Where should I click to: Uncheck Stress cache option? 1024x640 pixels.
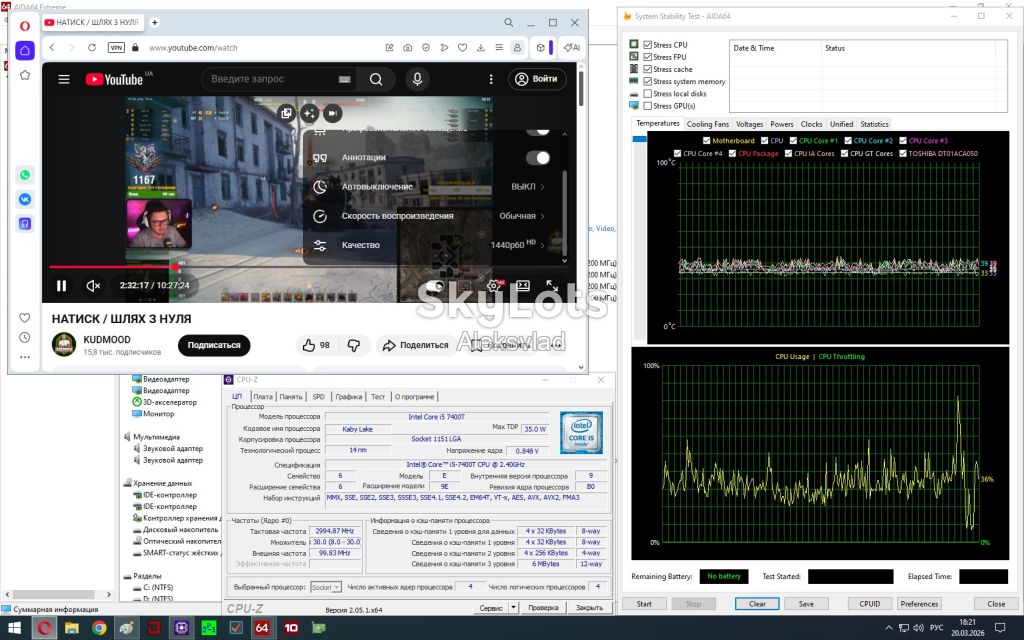pos(648,69)
